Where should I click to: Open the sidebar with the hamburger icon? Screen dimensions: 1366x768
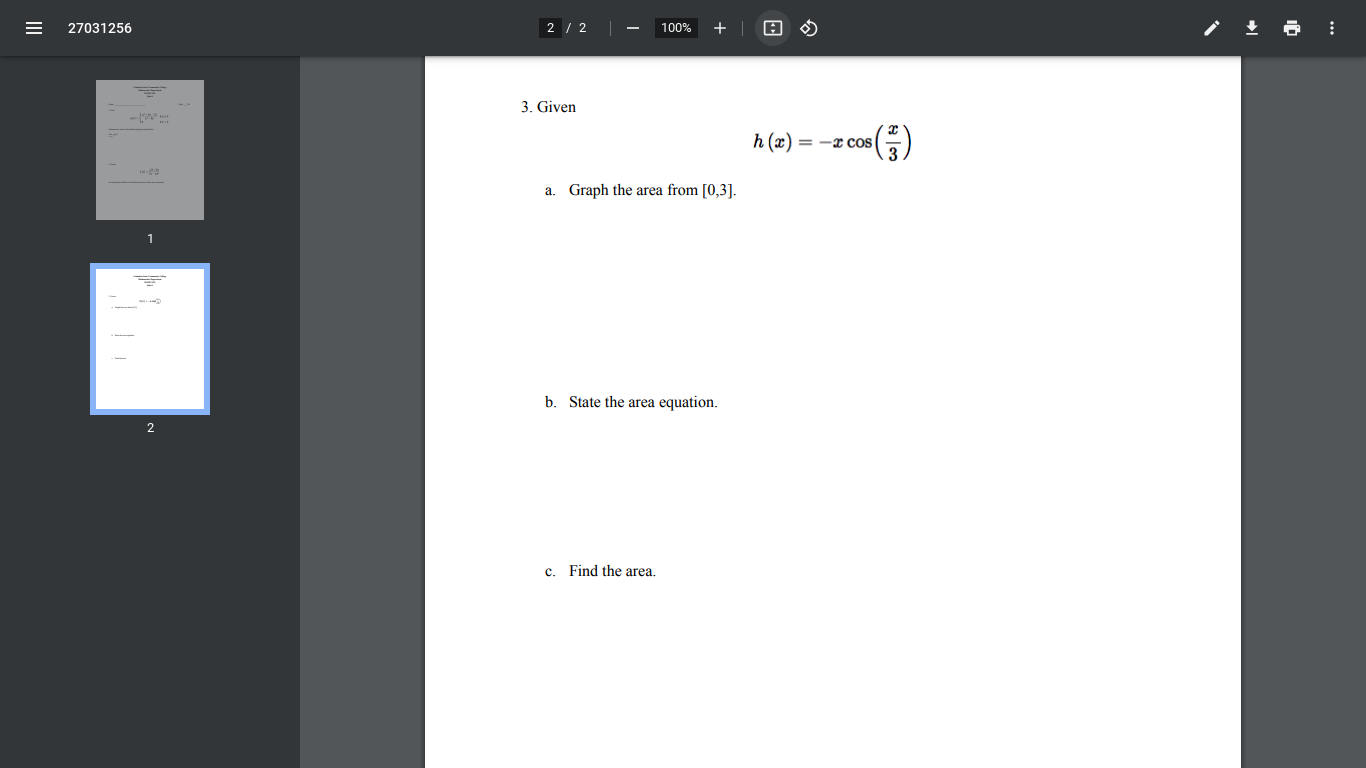33,28
